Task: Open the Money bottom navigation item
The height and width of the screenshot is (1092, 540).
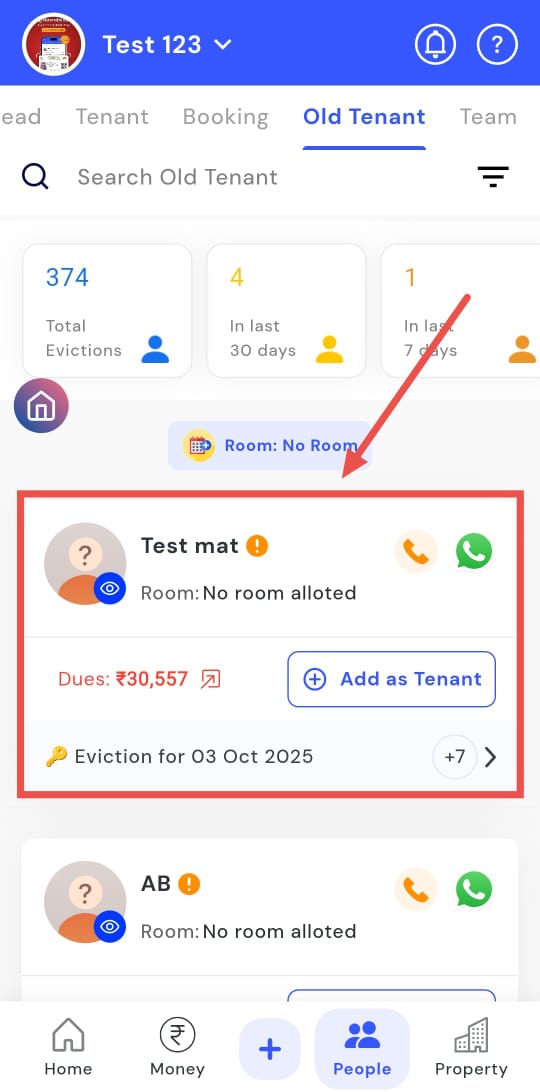Action: pyautogui.click(x=177, y=1047)
